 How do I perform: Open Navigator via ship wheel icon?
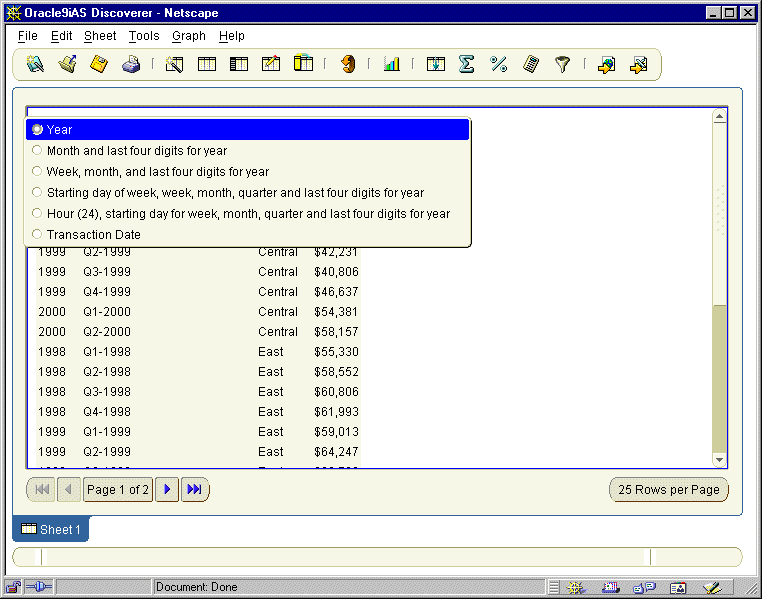pyautogui.click(x=575, y=588)
